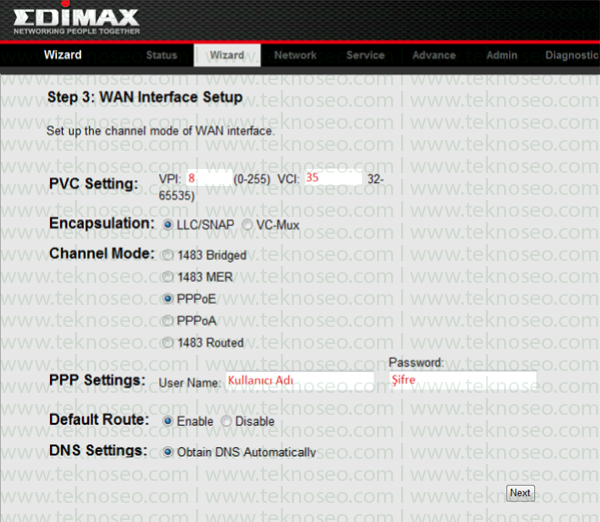The width and height of the screenshot is (600, 522).
Task: Click the PVC Setting label
Action: [94, 184]
